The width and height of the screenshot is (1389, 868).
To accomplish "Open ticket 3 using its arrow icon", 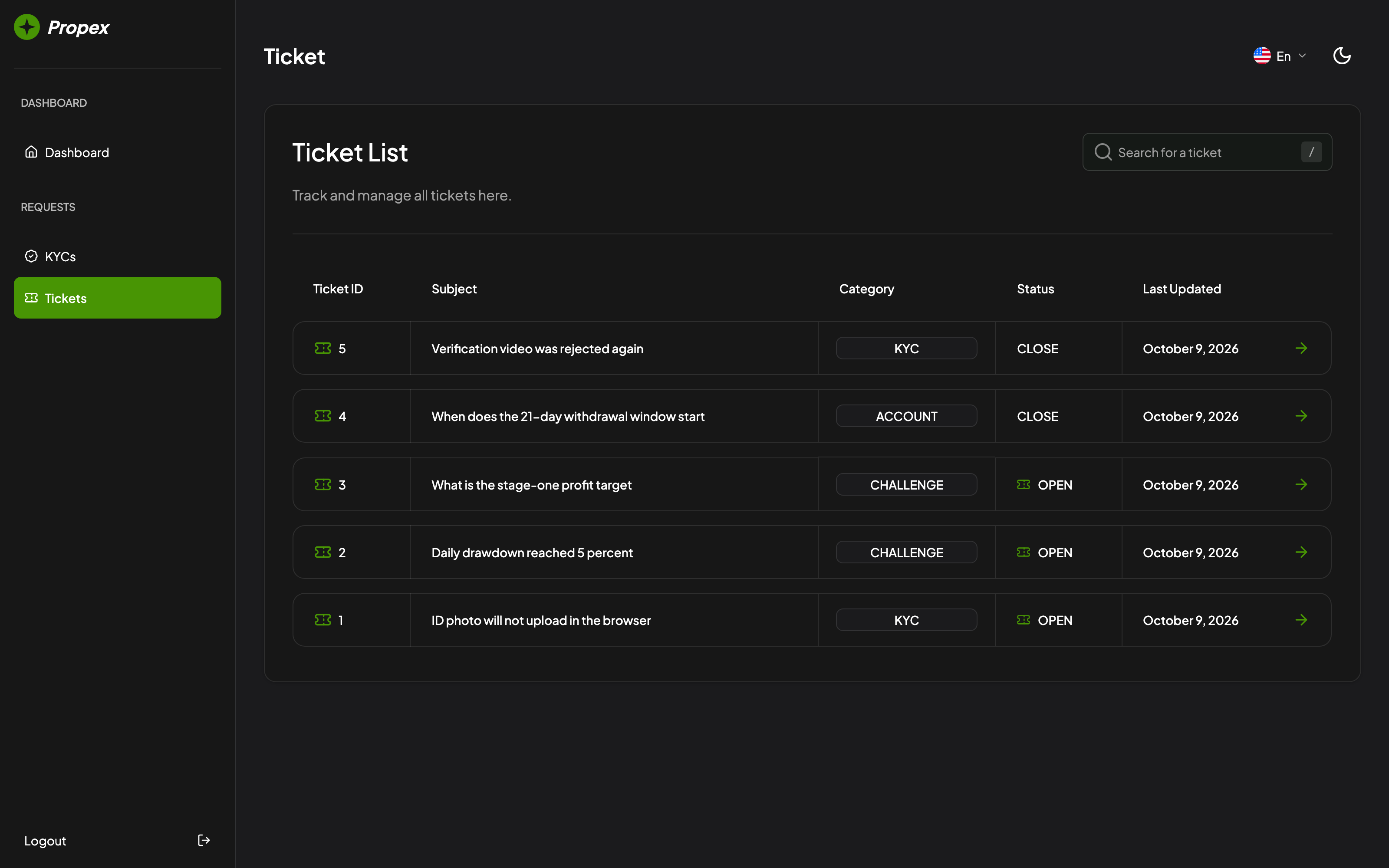I will (1301, 484).
